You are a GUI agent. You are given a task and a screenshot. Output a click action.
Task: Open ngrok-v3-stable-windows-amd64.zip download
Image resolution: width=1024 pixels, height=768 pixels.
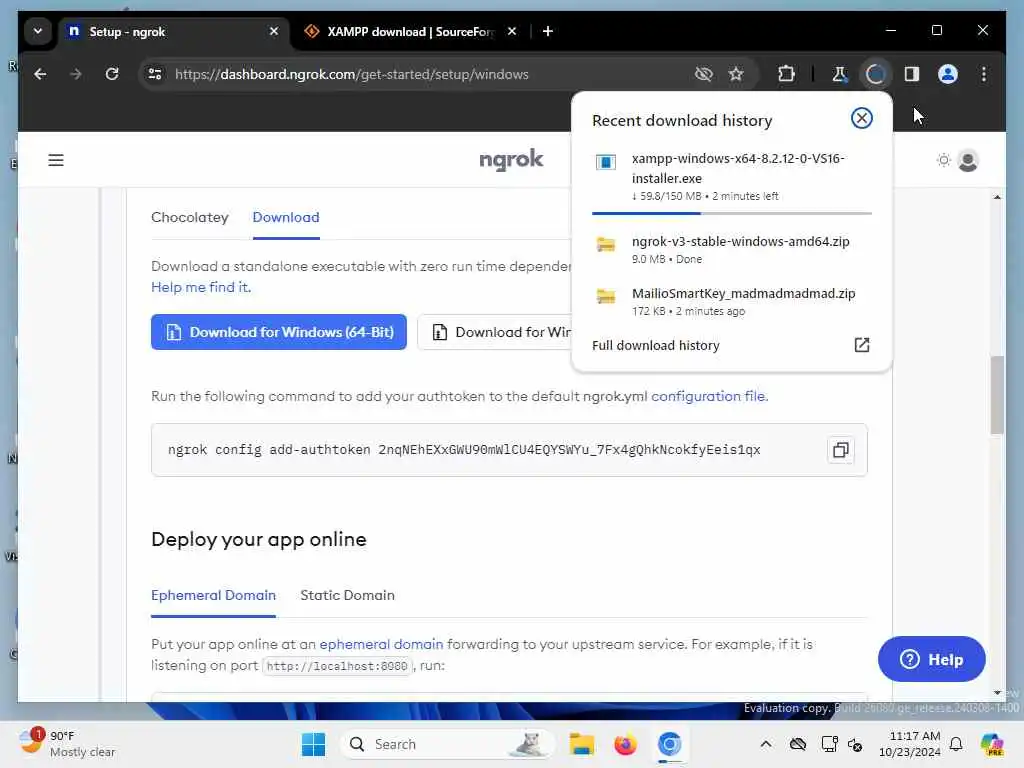click(x=731, y=249)
